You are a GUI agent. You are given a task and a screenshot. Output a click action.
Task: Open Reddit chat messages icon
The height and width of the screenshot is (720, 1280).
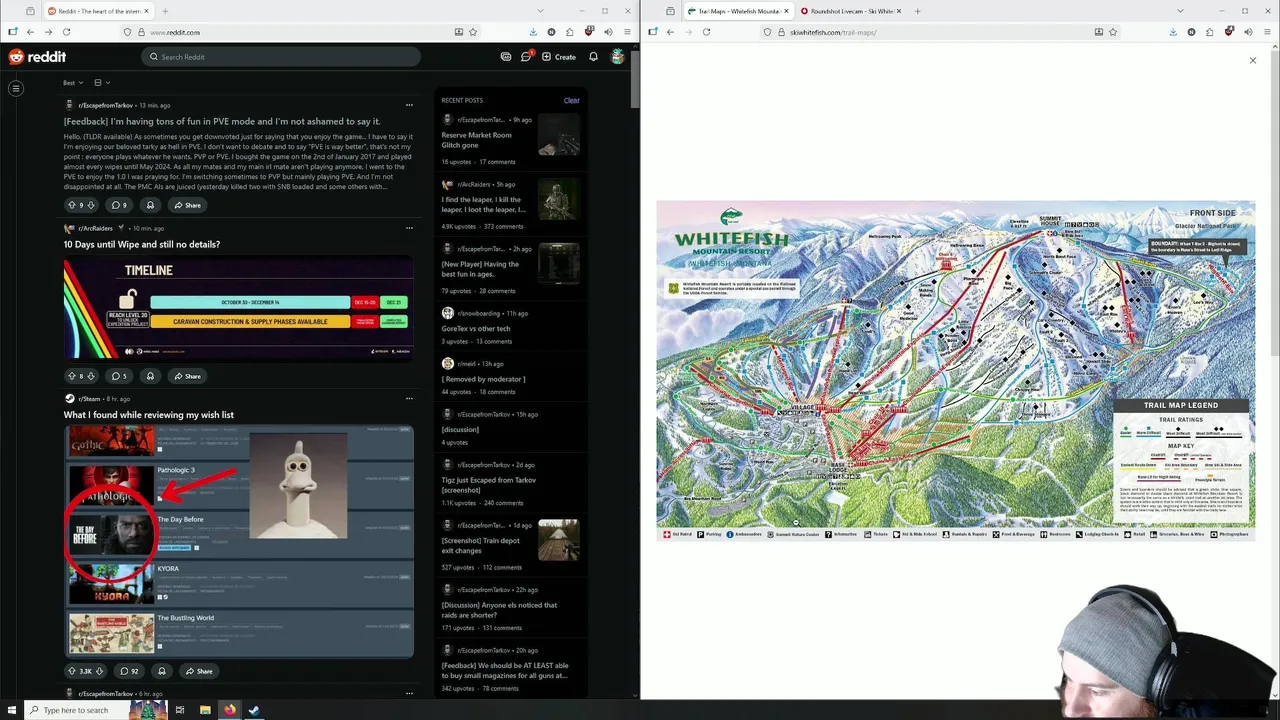click(x=526, y=57)
